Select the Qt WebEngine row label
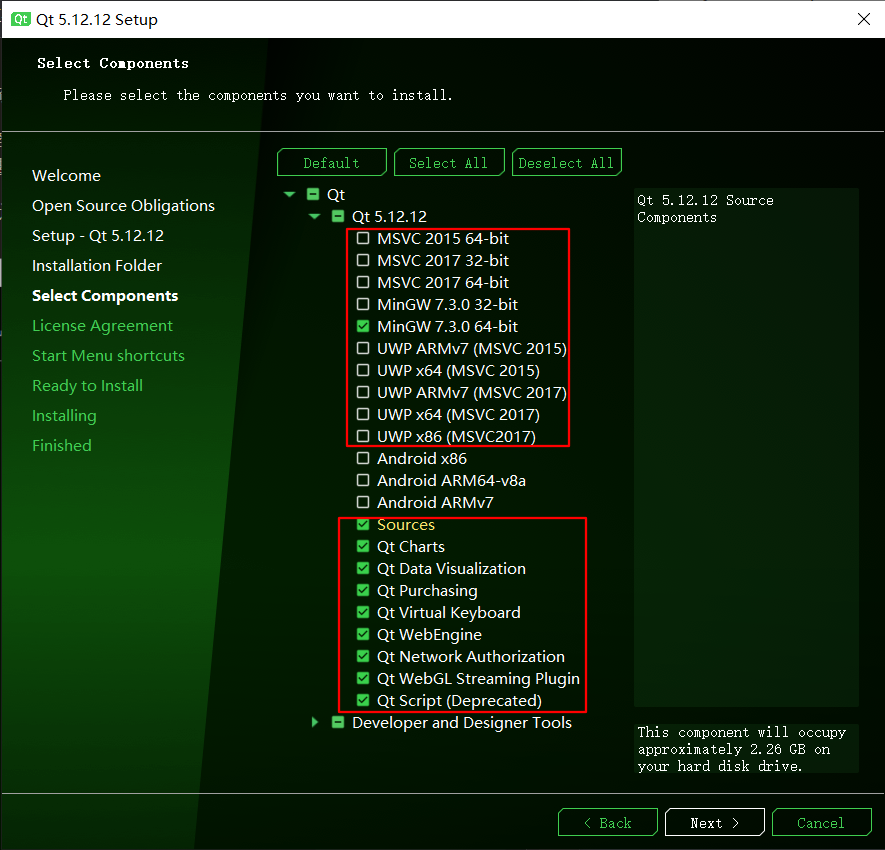This screenshot has height=850, width=885. tap(429, 634)
